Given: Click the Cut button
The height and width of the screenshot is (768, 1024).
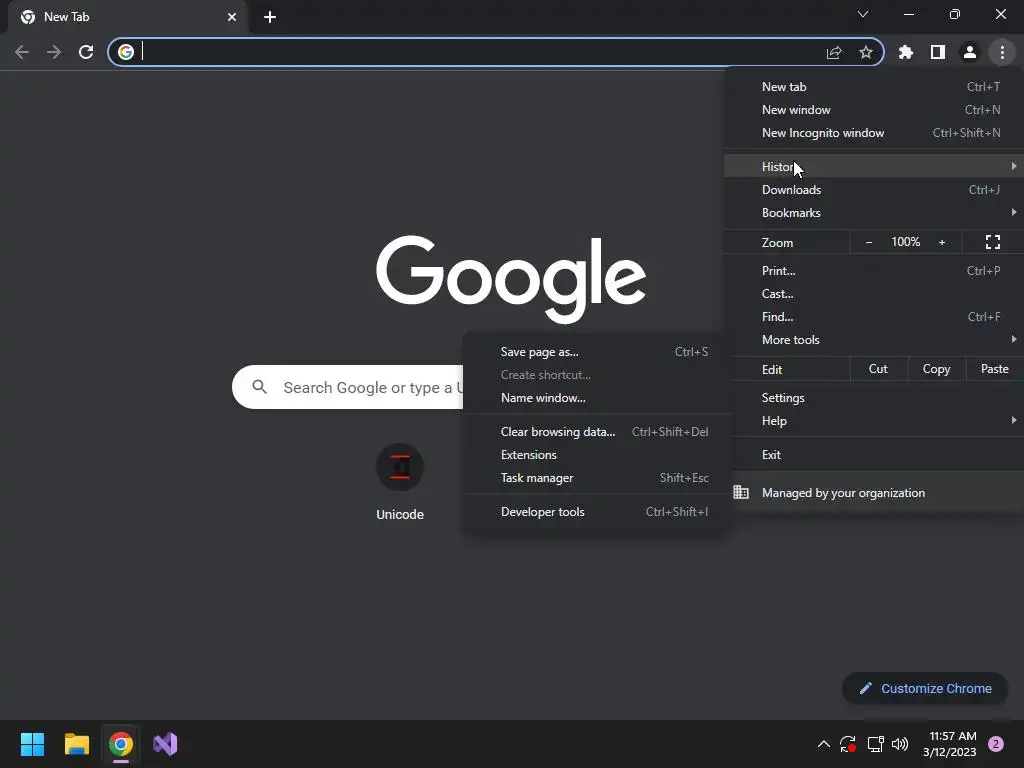Looking at the screenshot, I should pos(878,369).
